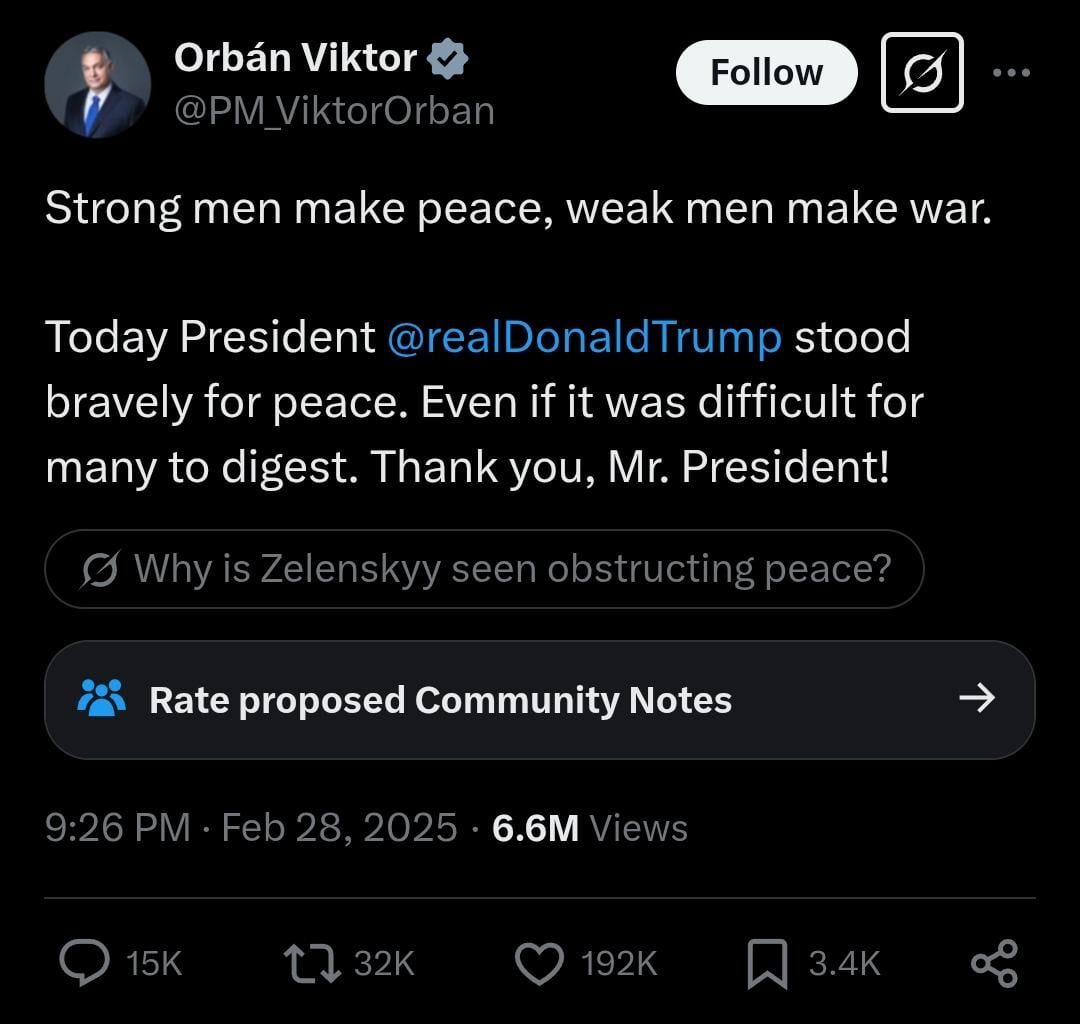
Task: Follow Orbán Viktor
Action: (767, 72)
